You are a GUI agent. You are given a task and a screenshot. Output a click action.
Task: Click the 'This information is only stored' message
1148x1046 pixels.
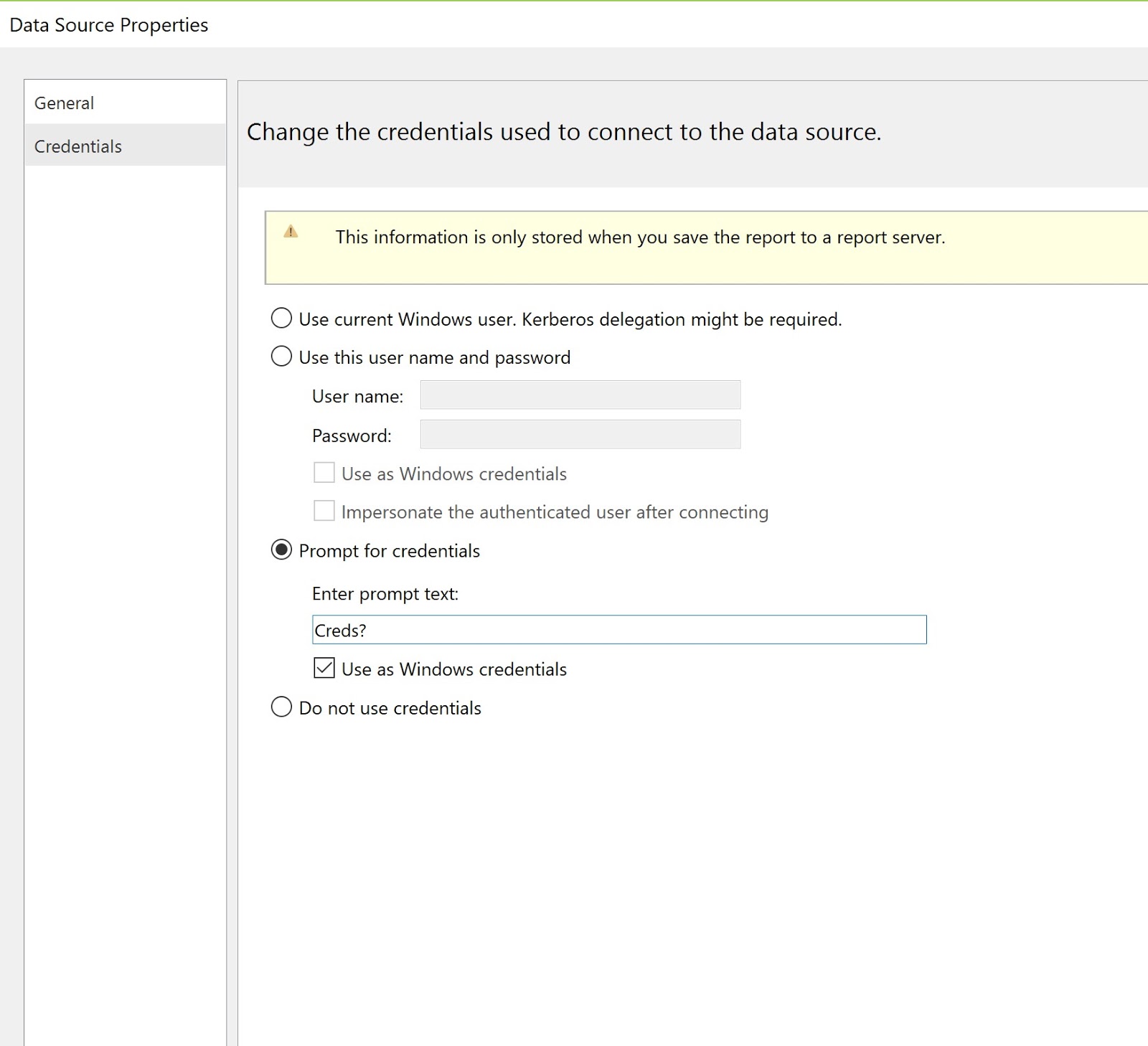pyautogui.click(x=640, y=237)
